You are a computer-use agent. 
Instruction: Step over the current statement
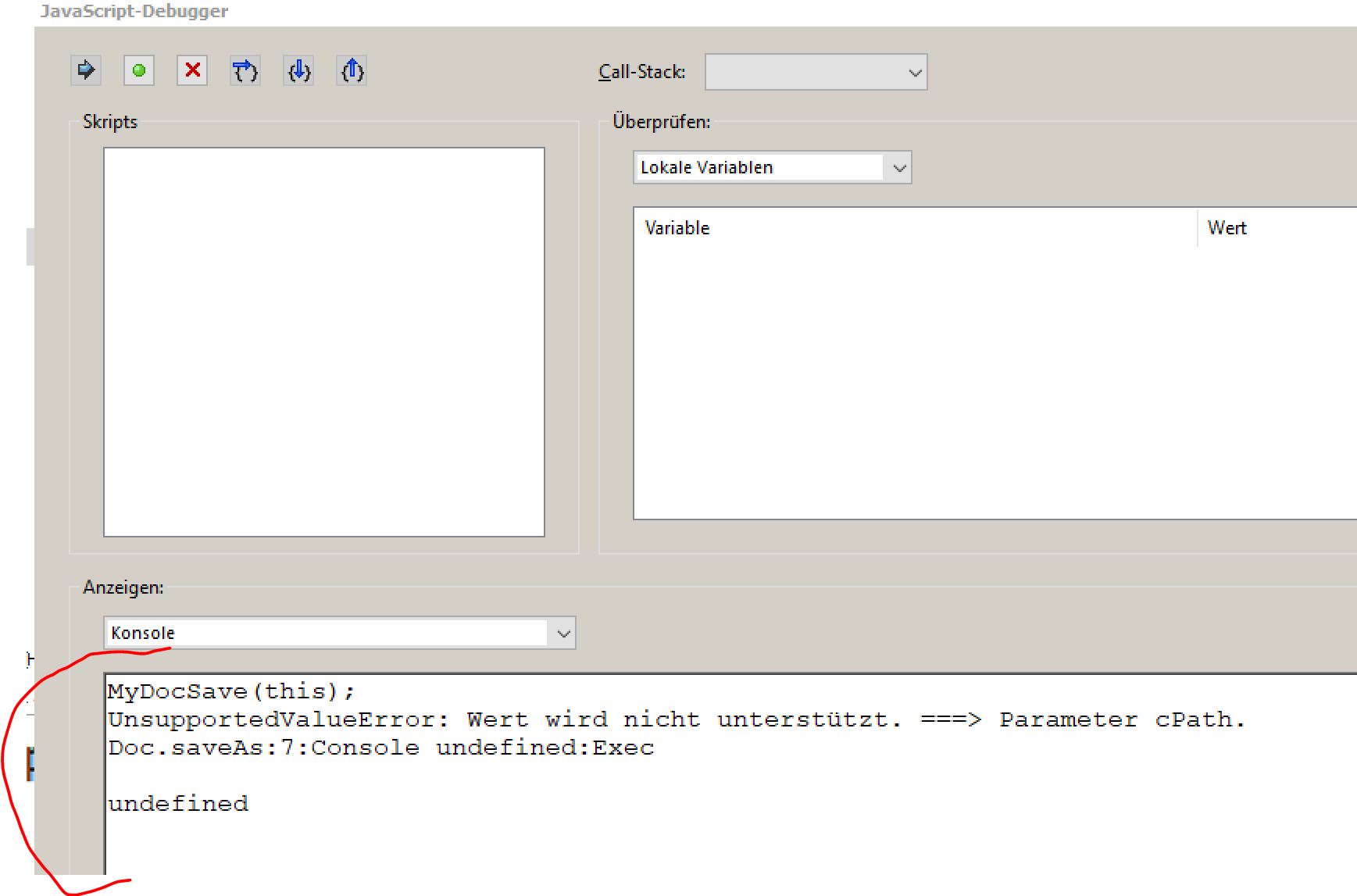coord(245,70)
